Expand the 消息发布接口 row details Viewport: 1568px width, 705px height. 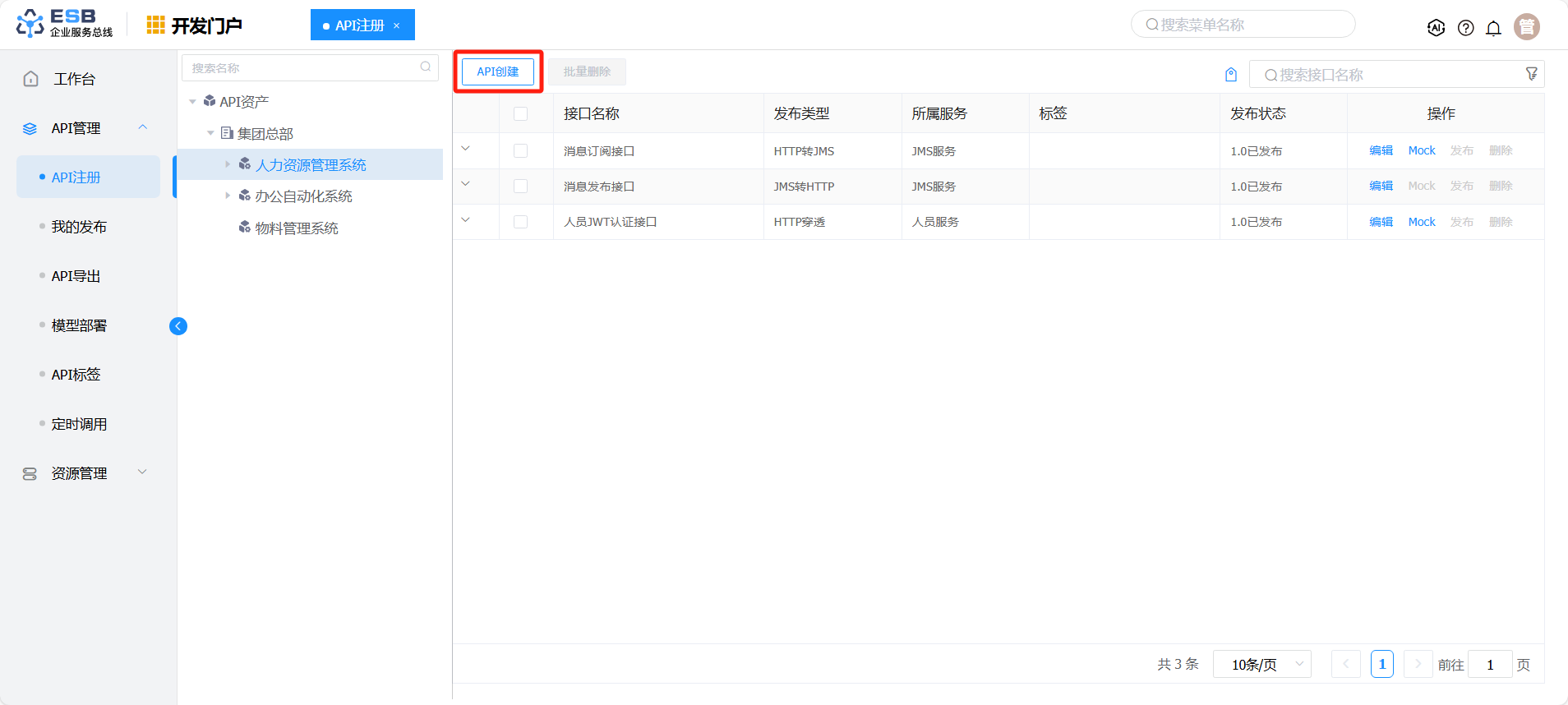pyautogui.click(x=465, y=184)
